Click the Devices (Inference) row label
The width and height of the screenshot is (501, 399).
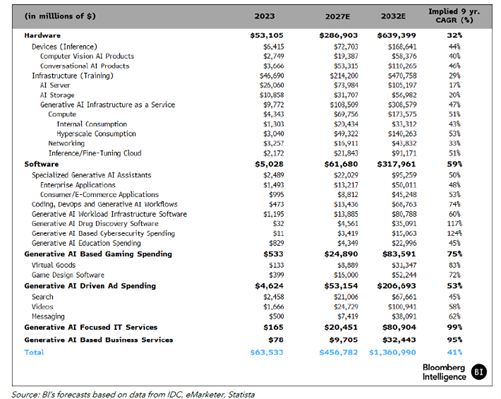pos(64,47)
